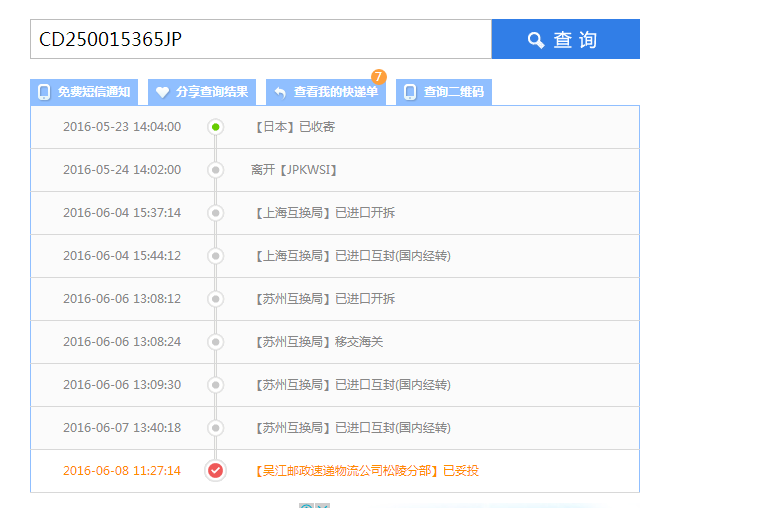Click timeline dot for 移交海关 entry
The height and width of the screenshot is (508, 763).
click(x=215, y=342)
